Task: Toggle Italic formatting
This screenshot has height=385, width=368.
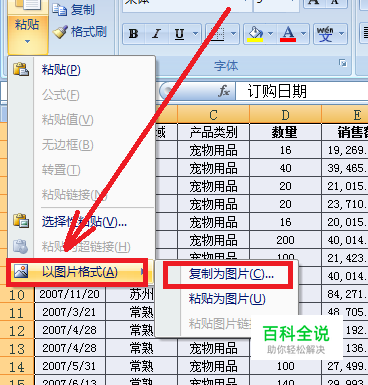Action: tap(156, 34)
